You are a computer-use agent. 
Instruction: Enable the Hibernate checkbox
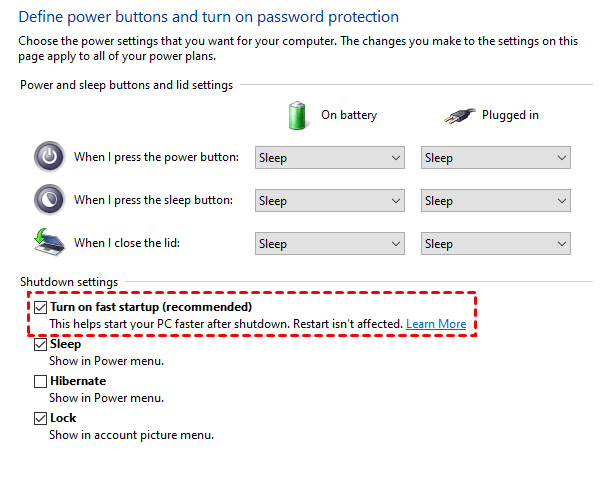click(x=41, y=381)
